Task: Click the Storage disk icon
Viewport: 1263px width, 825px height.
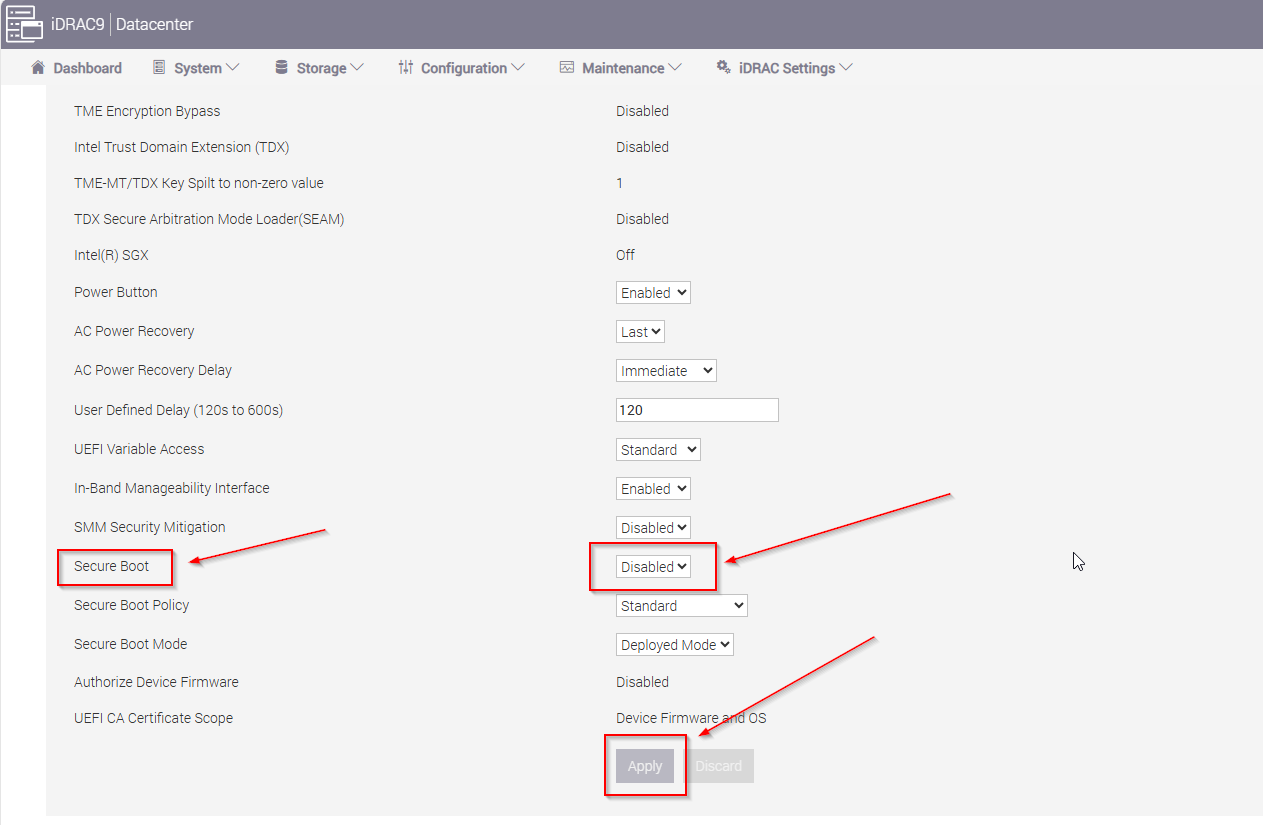Action: click(x=280, y=68)
